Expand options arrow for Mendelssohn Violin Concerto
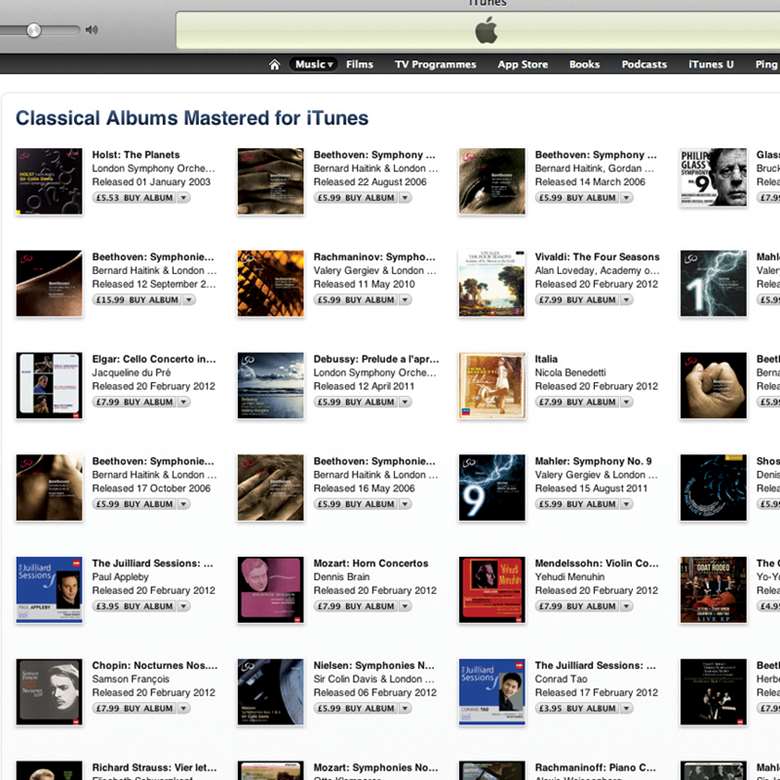 click(626, 606)
